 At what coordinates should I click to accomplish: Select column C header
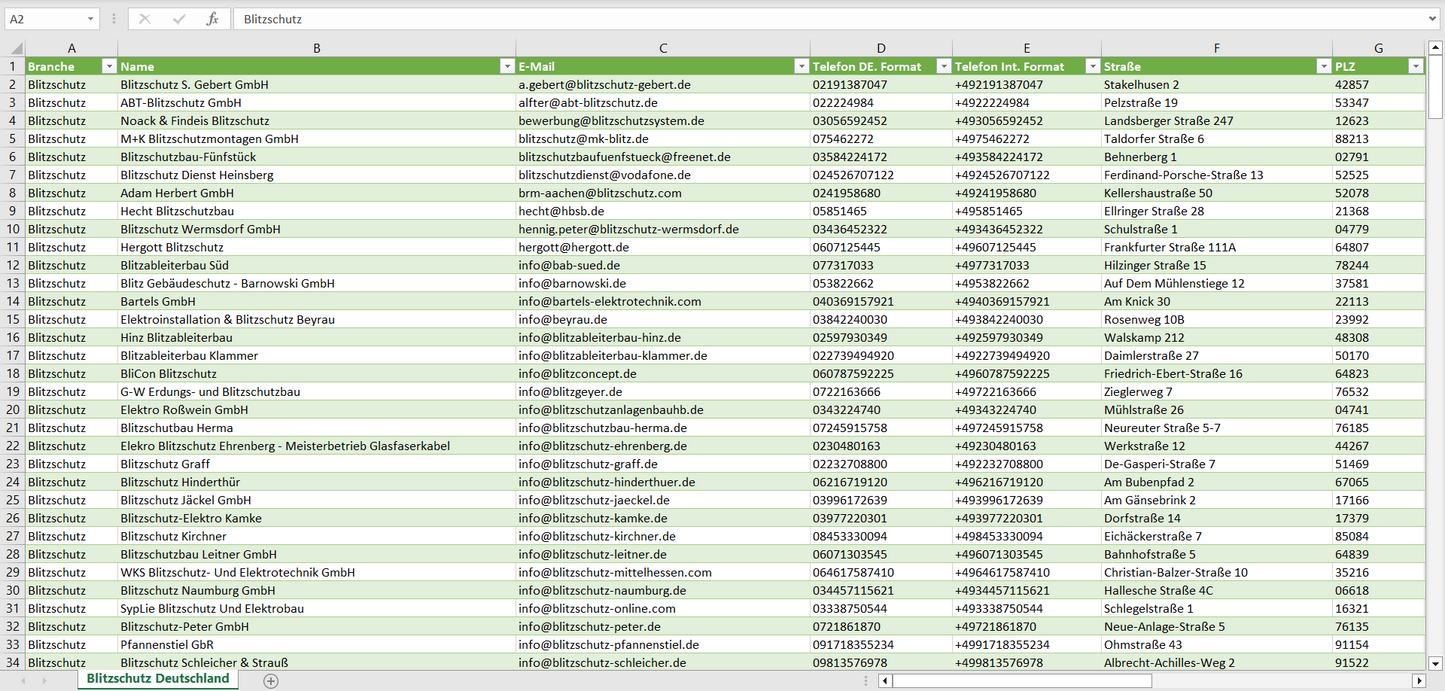click(x=662, y=48)
